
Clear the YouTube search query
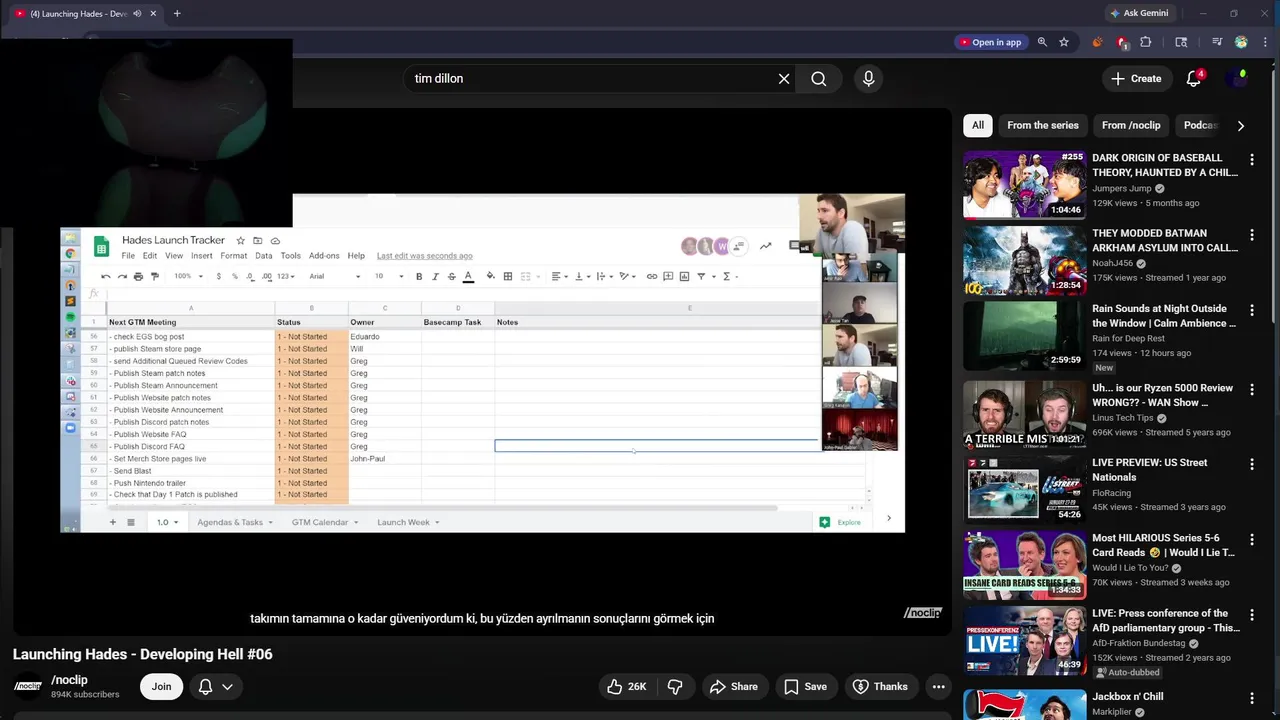784,79
